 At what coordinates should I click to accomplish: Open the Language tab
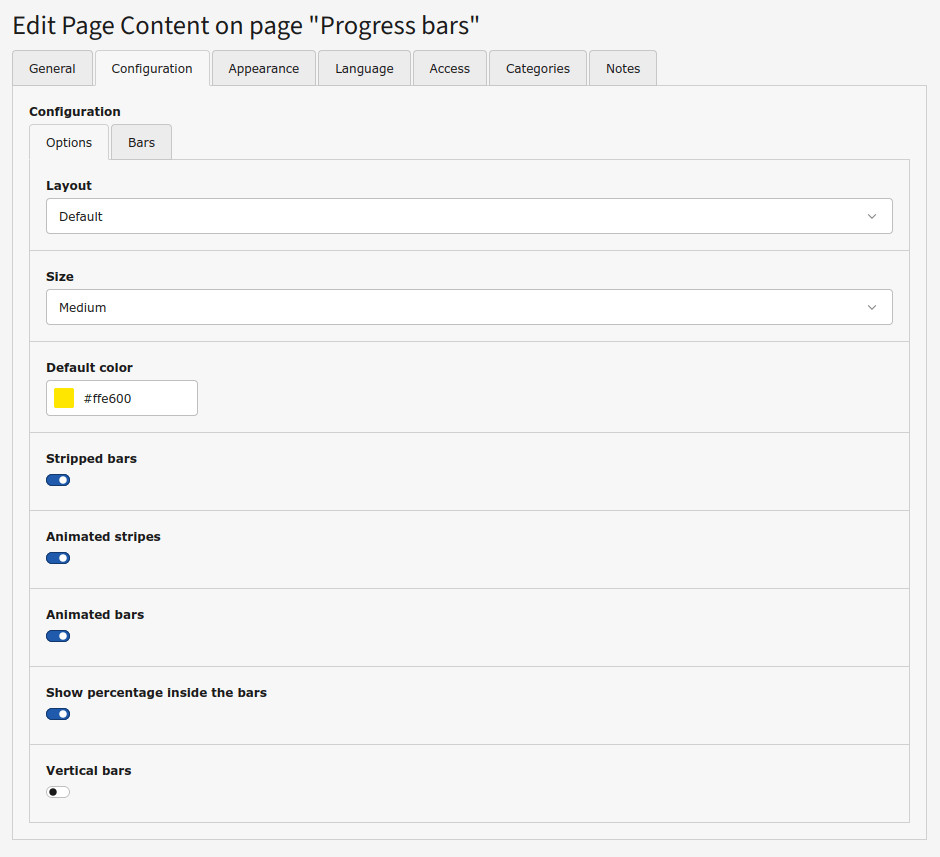coord(364,69)
